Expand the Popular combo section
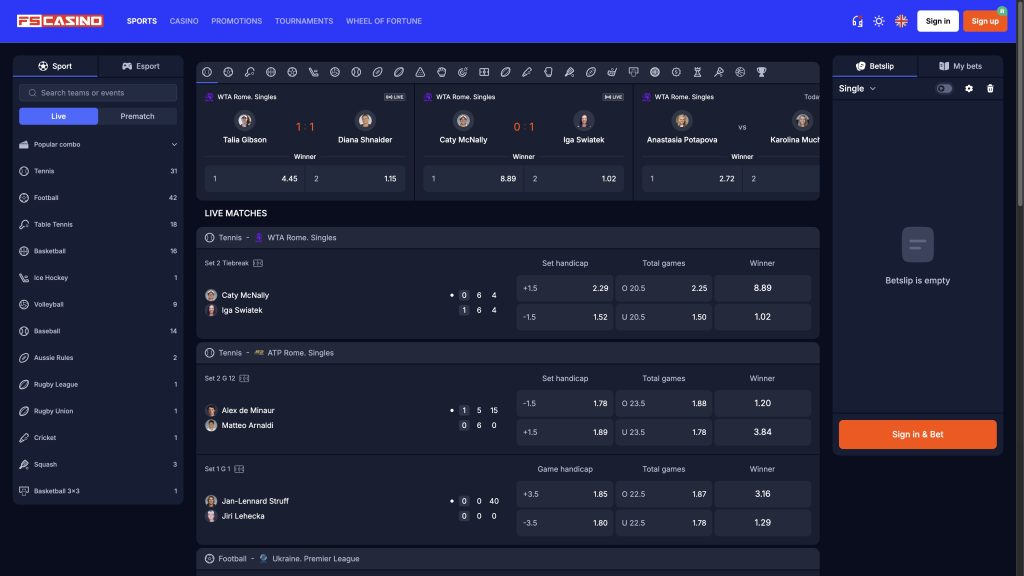 [98, 144]
